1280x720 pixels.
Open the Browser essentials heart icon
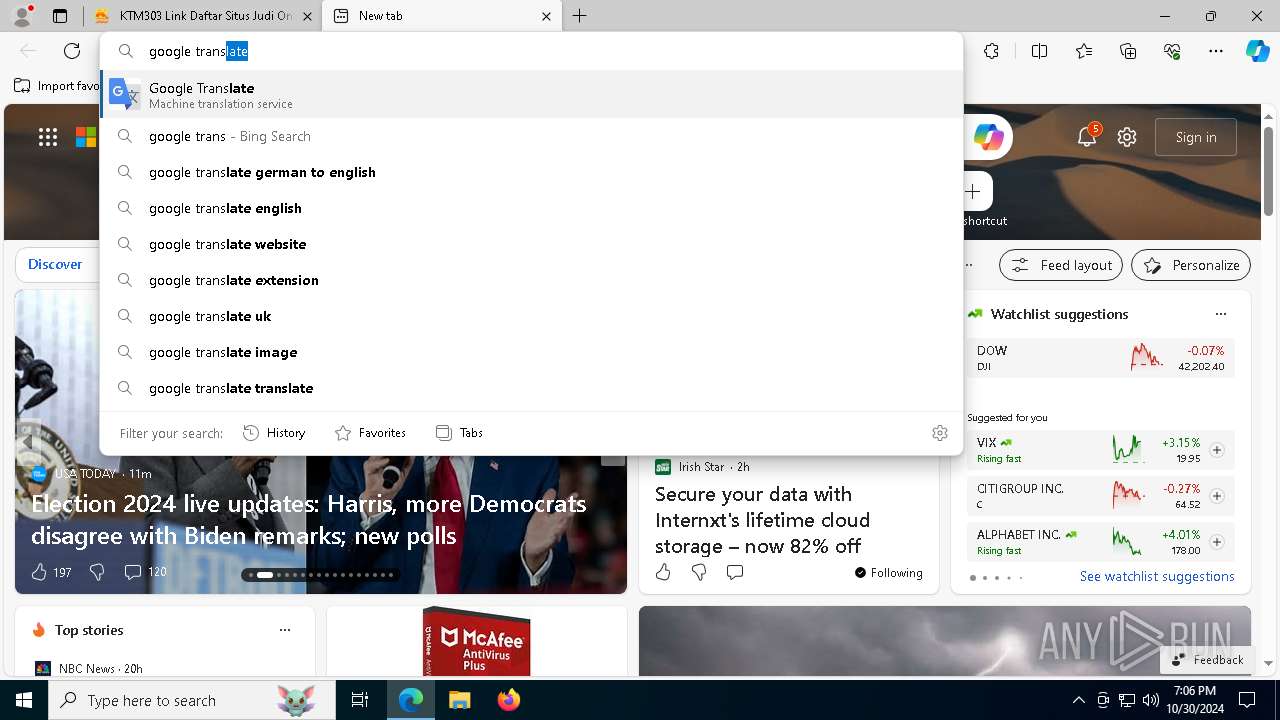coord(1172,51)
